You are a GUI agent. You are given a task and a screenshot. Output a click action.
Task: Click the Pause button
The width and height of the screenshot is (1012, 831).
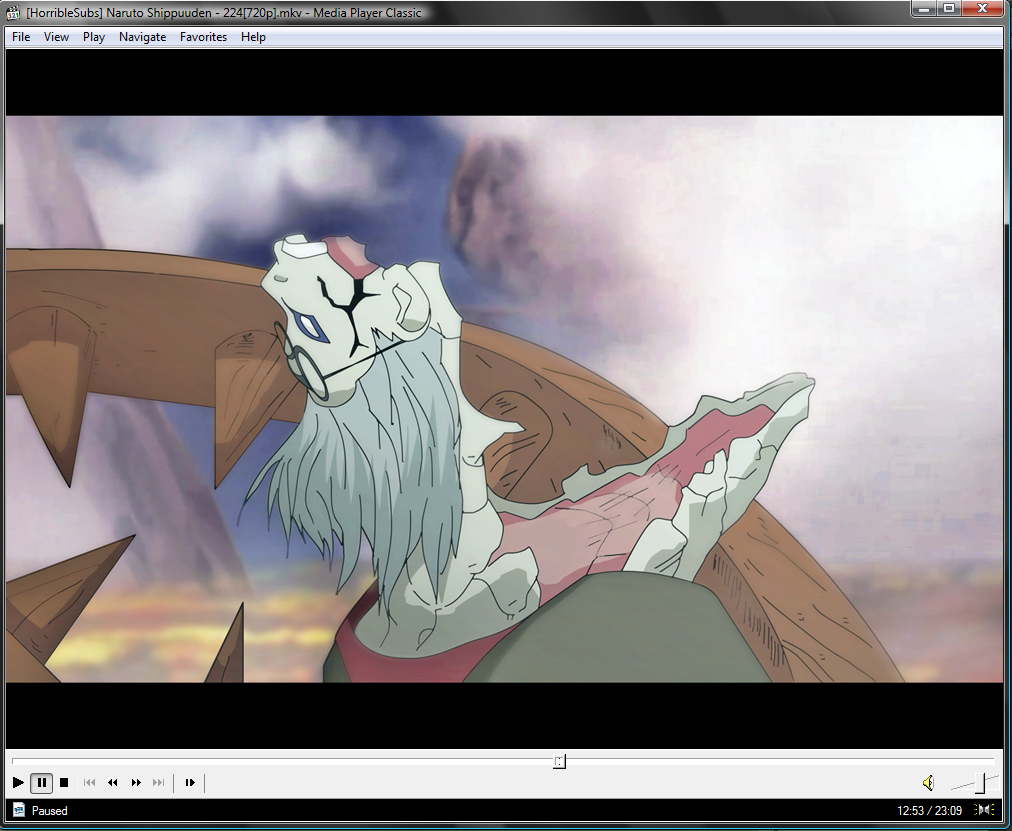[x=41, y=783]
